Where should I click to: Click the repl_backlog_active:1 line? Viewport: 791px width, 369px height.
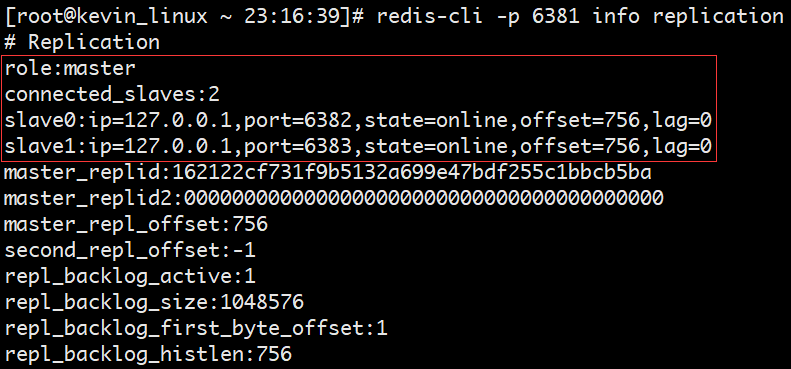pyautogui.click(x=130, y=277)
